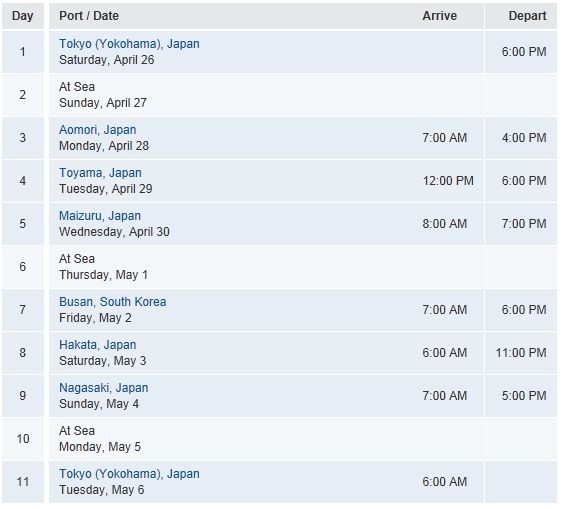This screenshot has width=563, height=509.
Task: Open the Hakata, Japan port link
Action: coord(98,345)
